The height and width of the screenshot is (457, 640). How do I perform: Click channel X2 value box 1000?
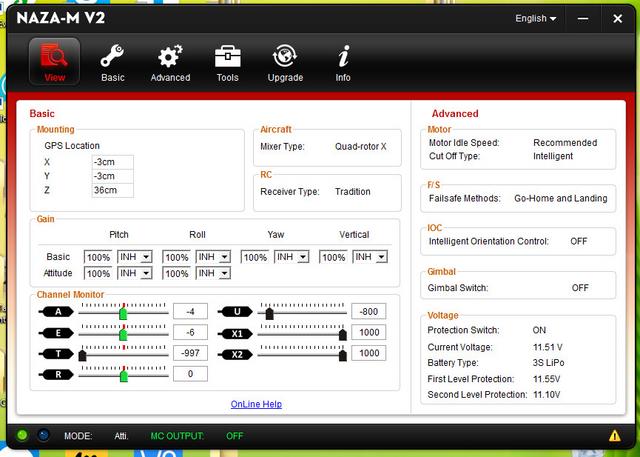tap(369, 353)
